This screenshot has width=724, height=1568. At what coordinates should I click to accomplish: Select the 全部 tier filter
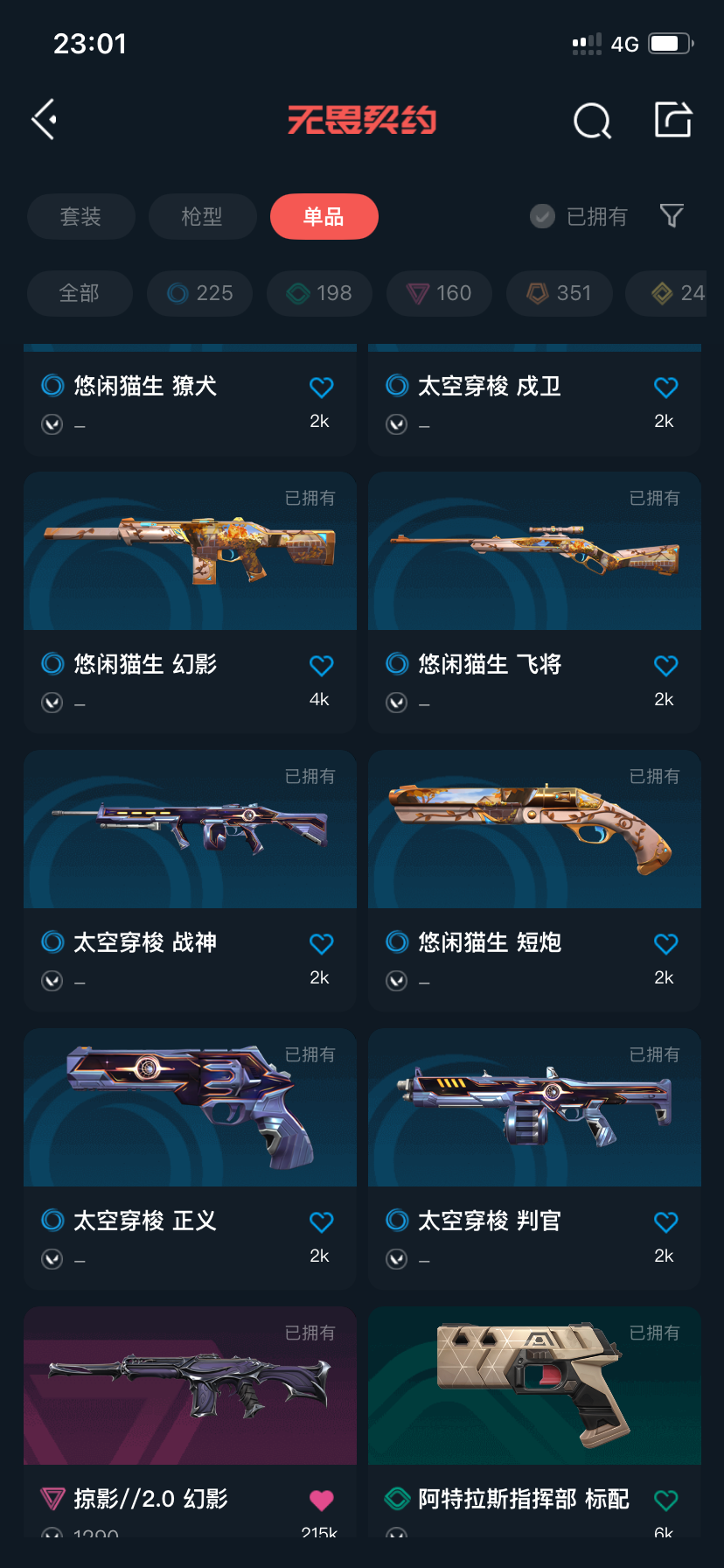(80, 293)
